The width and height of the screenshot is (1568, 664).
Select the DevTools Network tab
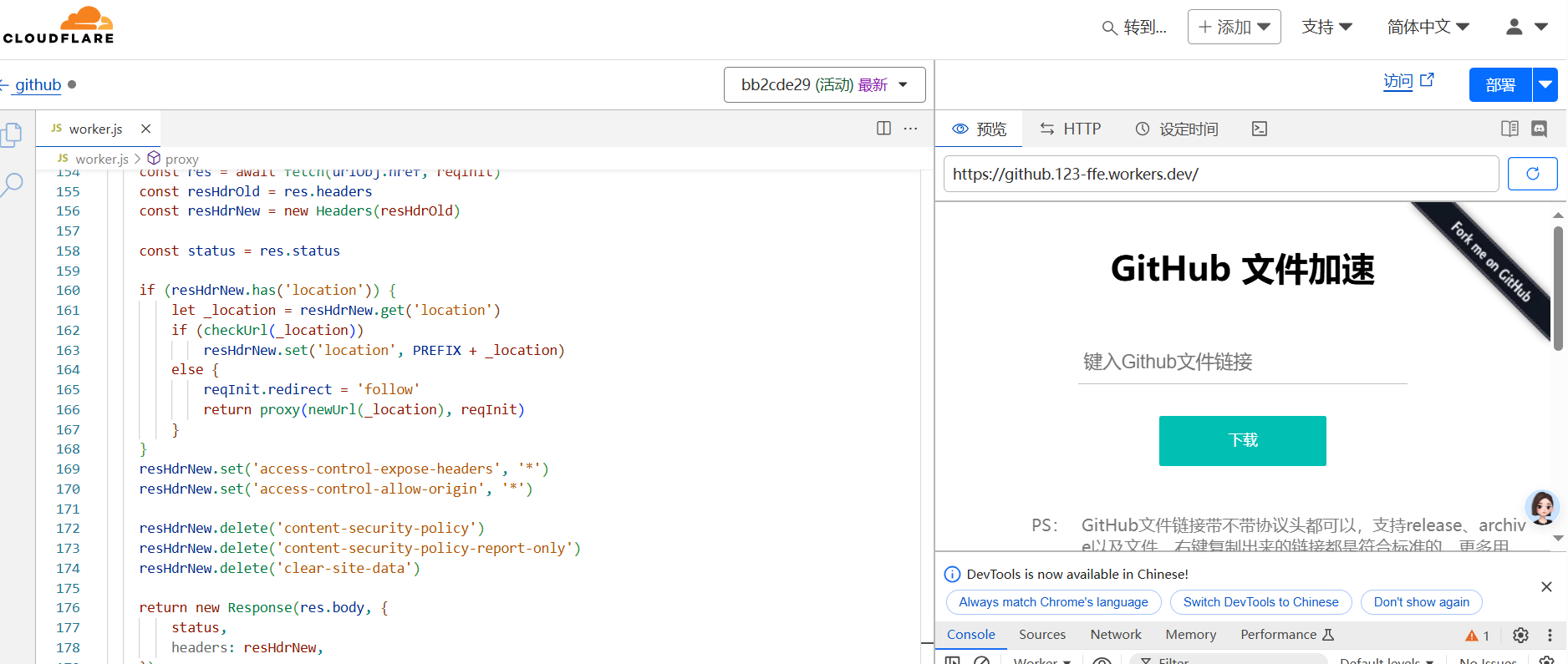[1115, 635]
